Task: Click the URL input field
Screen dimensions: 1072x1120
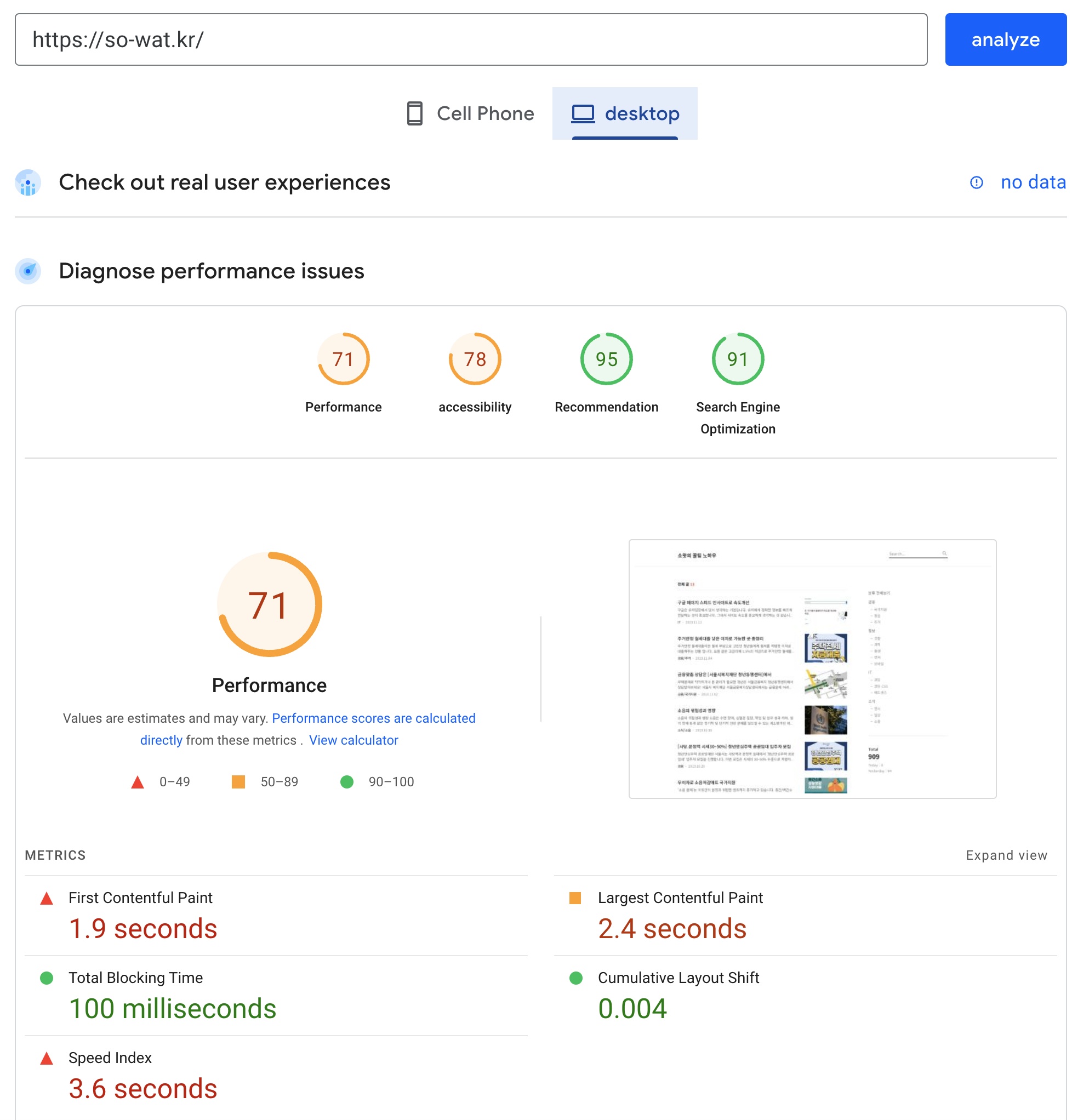Action: tap(470, 39)
